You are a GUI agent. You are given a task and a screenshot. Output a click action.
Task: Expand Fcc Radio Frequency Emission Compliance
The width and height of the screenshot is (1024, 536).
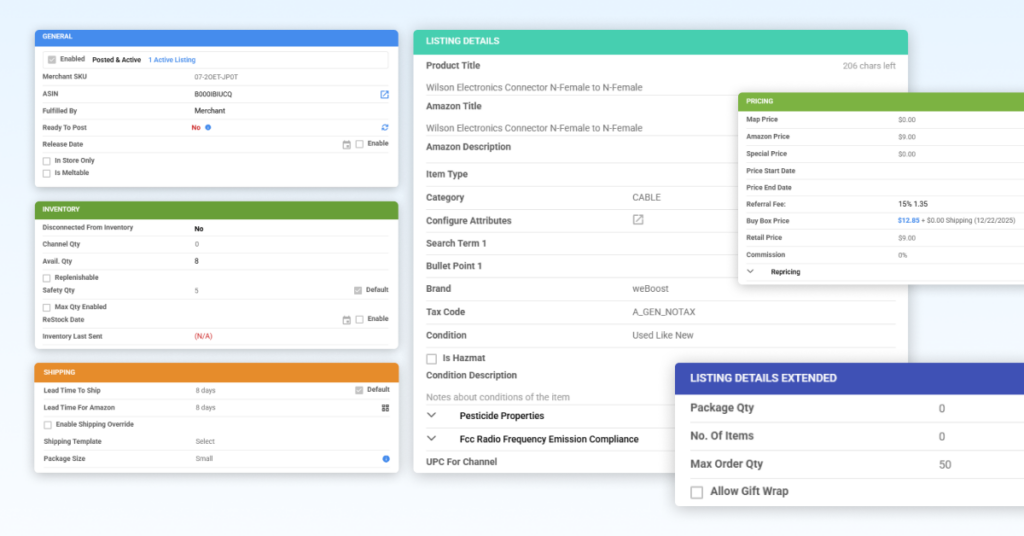[432, 439]
